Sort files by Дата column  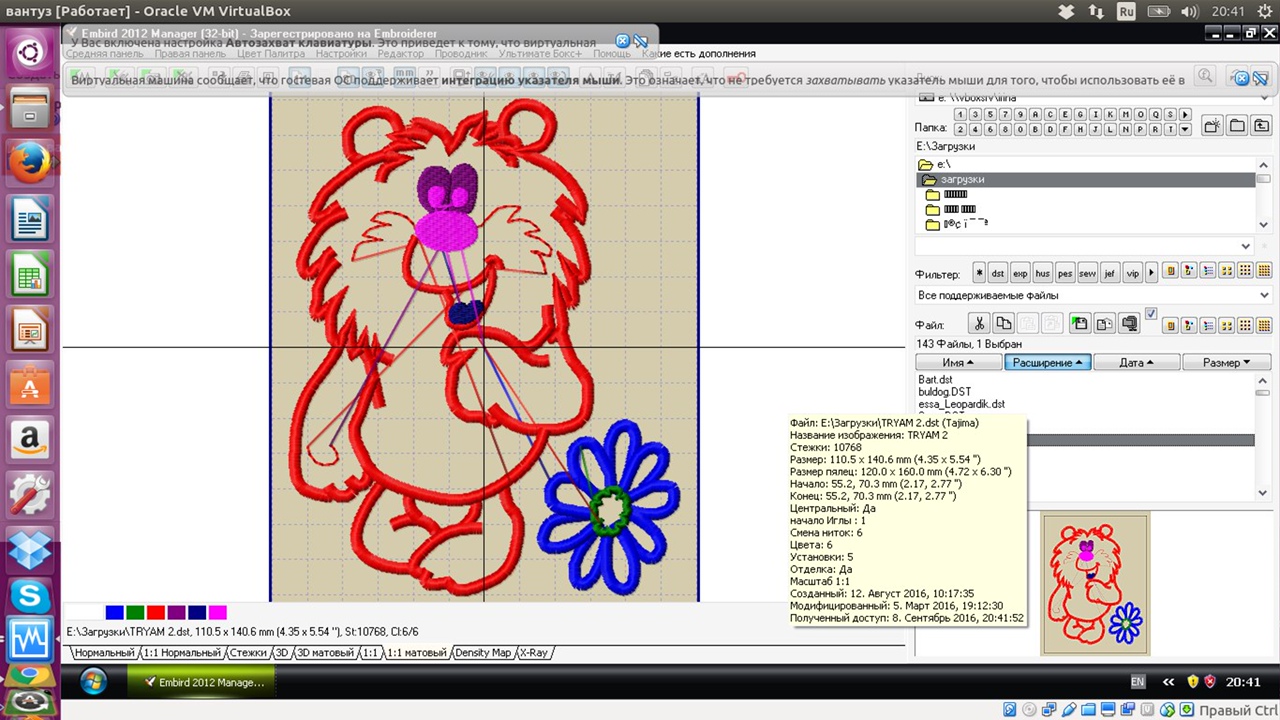coord(1136,362)
